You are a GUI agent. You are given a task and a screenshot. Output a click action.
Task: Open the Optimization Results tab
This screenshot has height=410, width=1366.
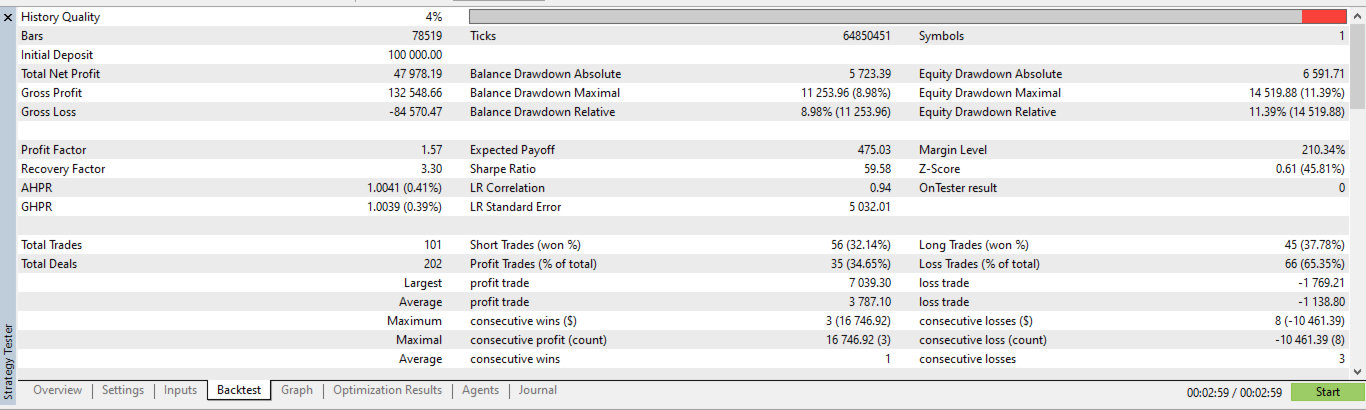(x=387, y=391)
